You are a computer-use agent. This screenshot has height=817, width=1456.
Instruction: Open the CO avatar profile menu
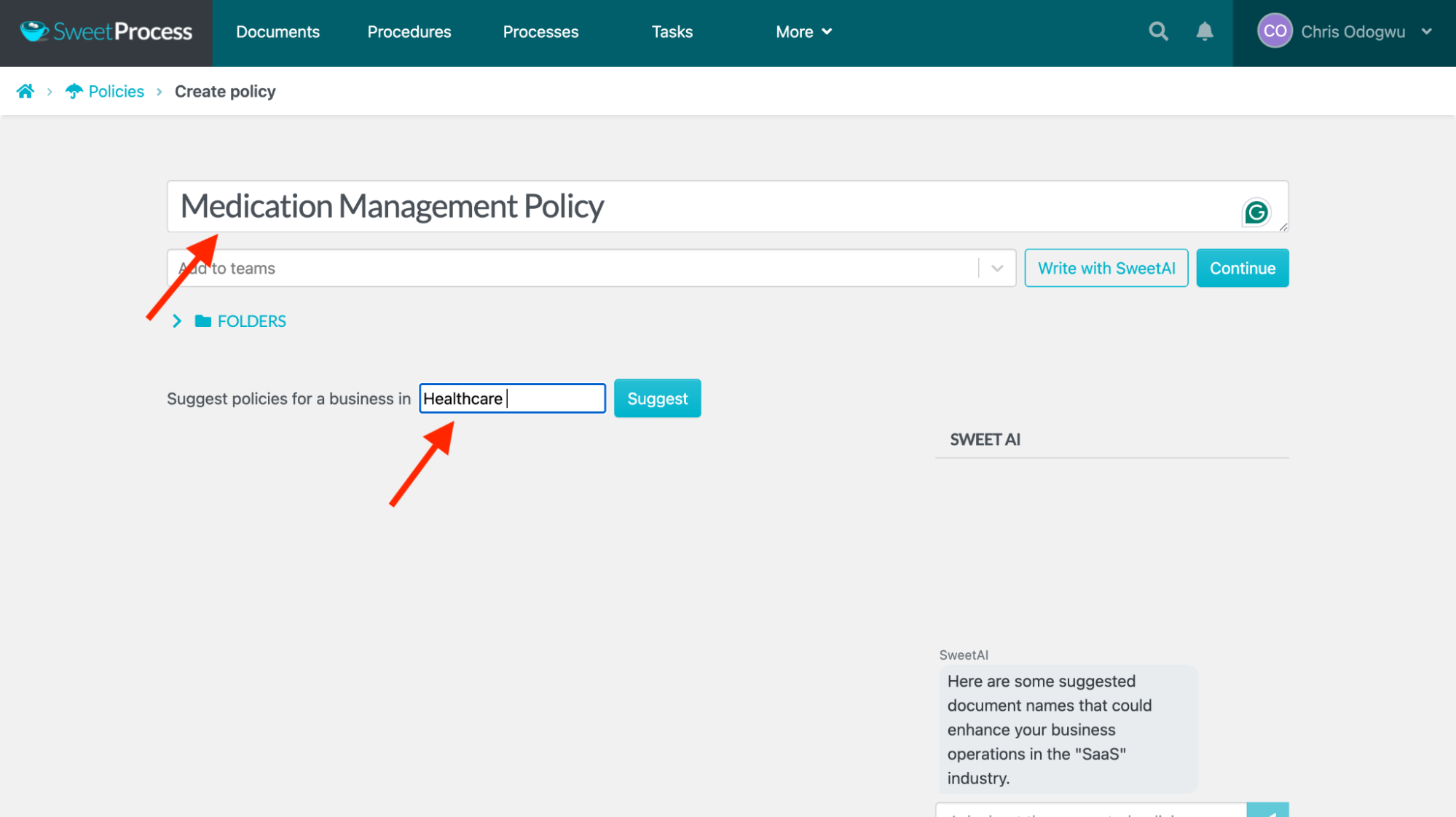tap(1273, 31)
